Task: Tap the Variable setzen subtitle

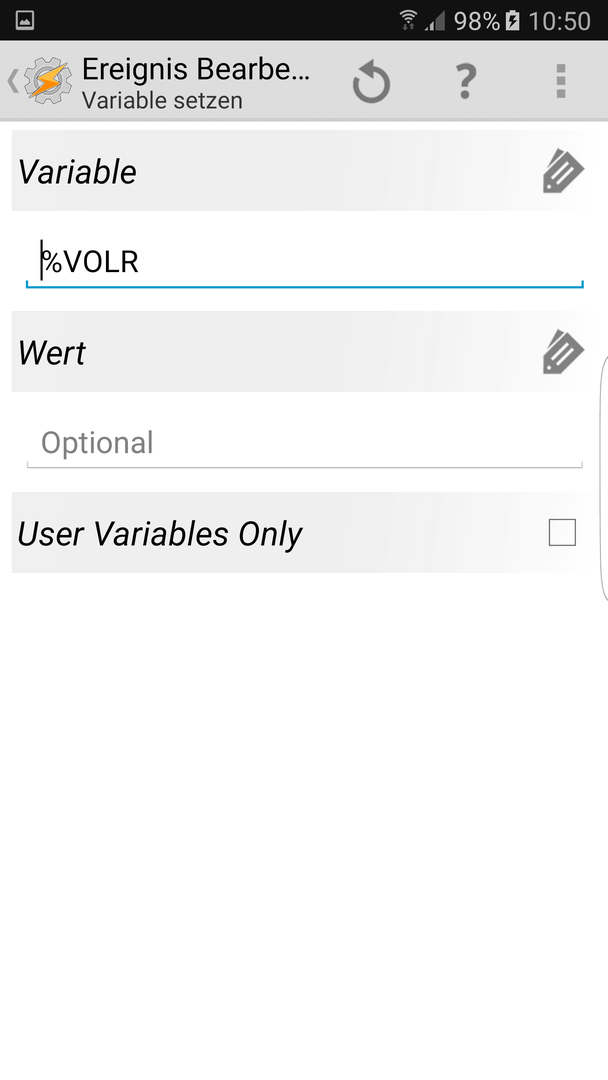Action: (162, 101)
